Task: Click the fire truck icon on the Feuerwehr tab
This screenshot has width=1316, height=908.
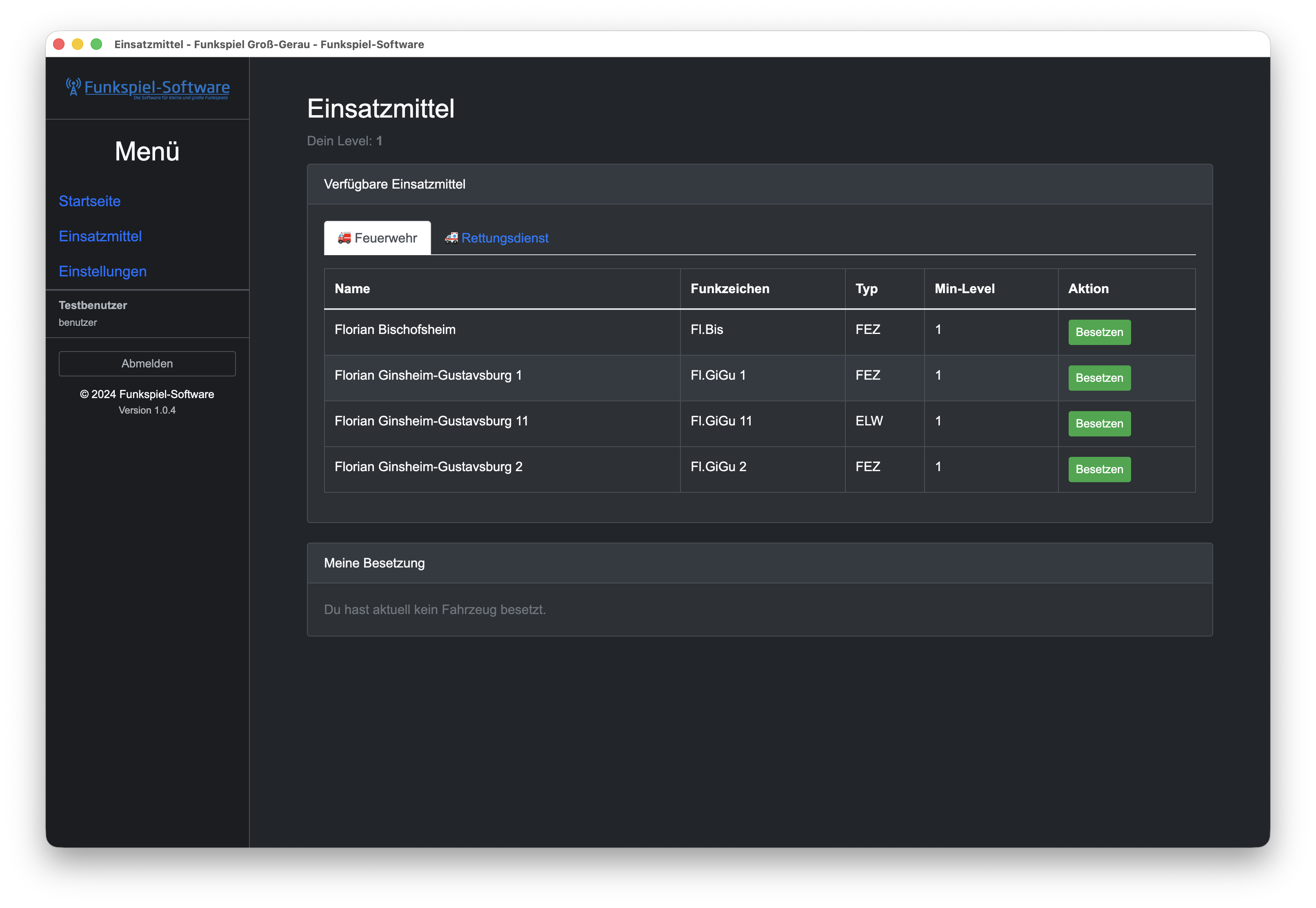Action: [x=344, y=238]
